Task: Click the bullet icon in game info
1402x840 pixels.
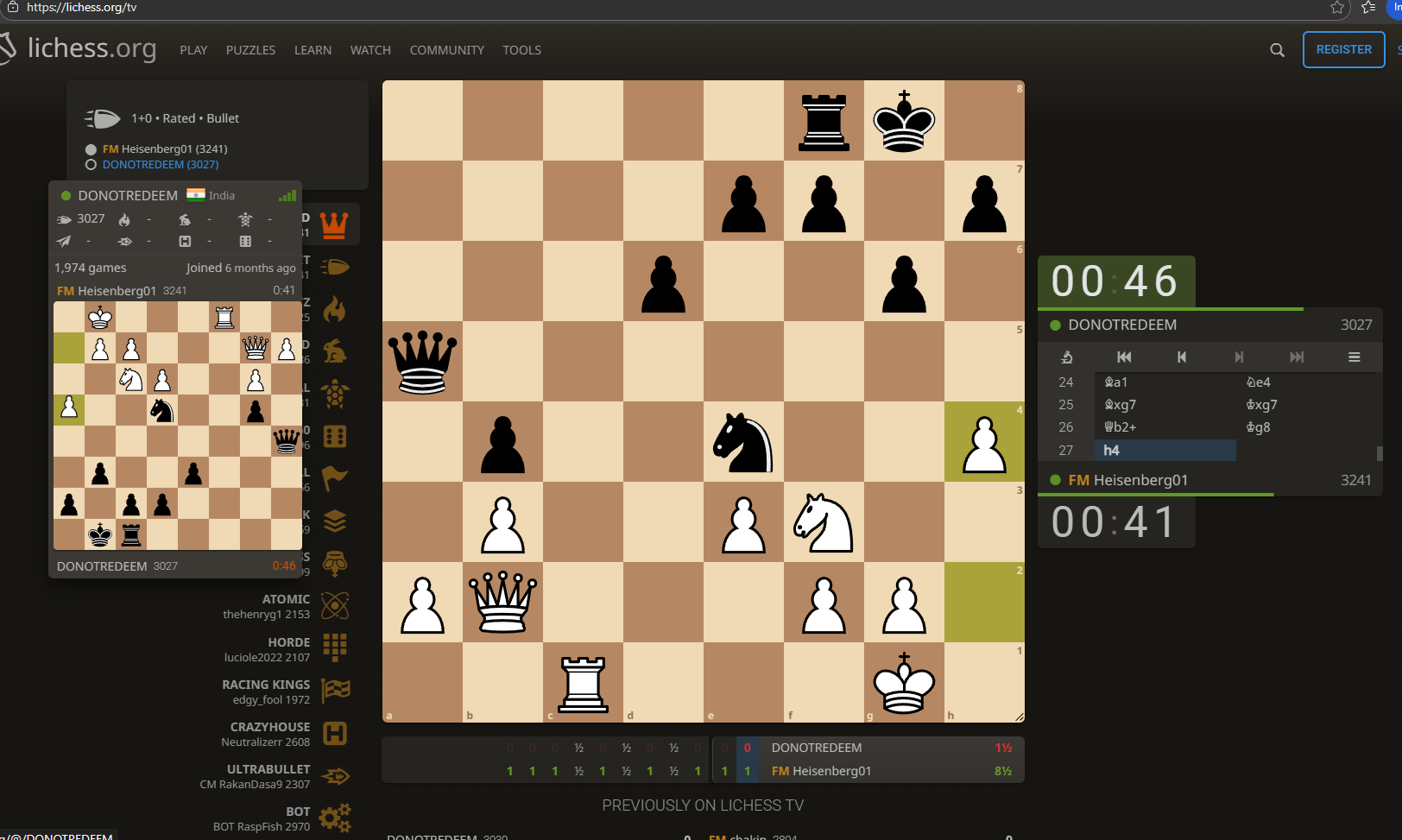Action: click(103, 118)
